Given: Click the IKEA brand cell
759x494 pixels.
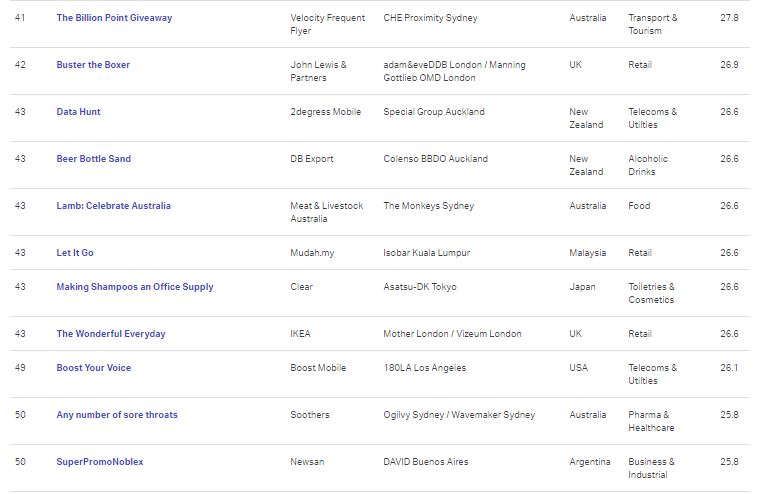Looking at the screenshot, I should pyautogui.click(x=300, y=334).
